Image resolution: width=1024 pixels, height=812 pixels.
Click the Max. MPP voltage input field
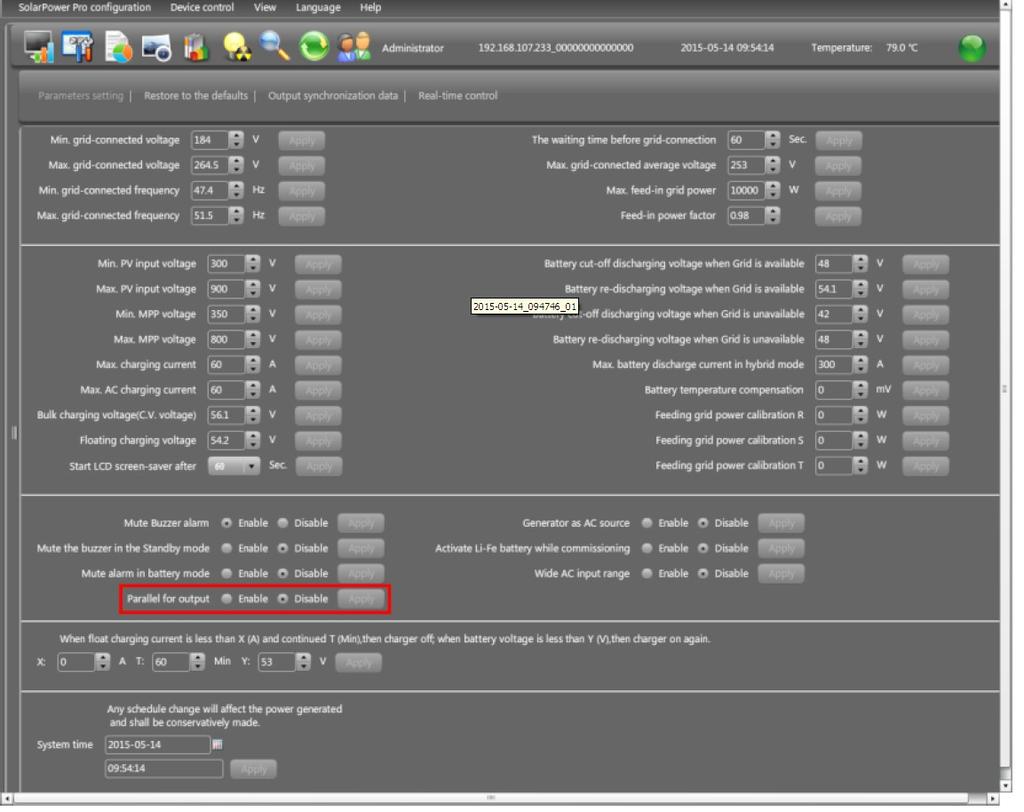point(227,340)
